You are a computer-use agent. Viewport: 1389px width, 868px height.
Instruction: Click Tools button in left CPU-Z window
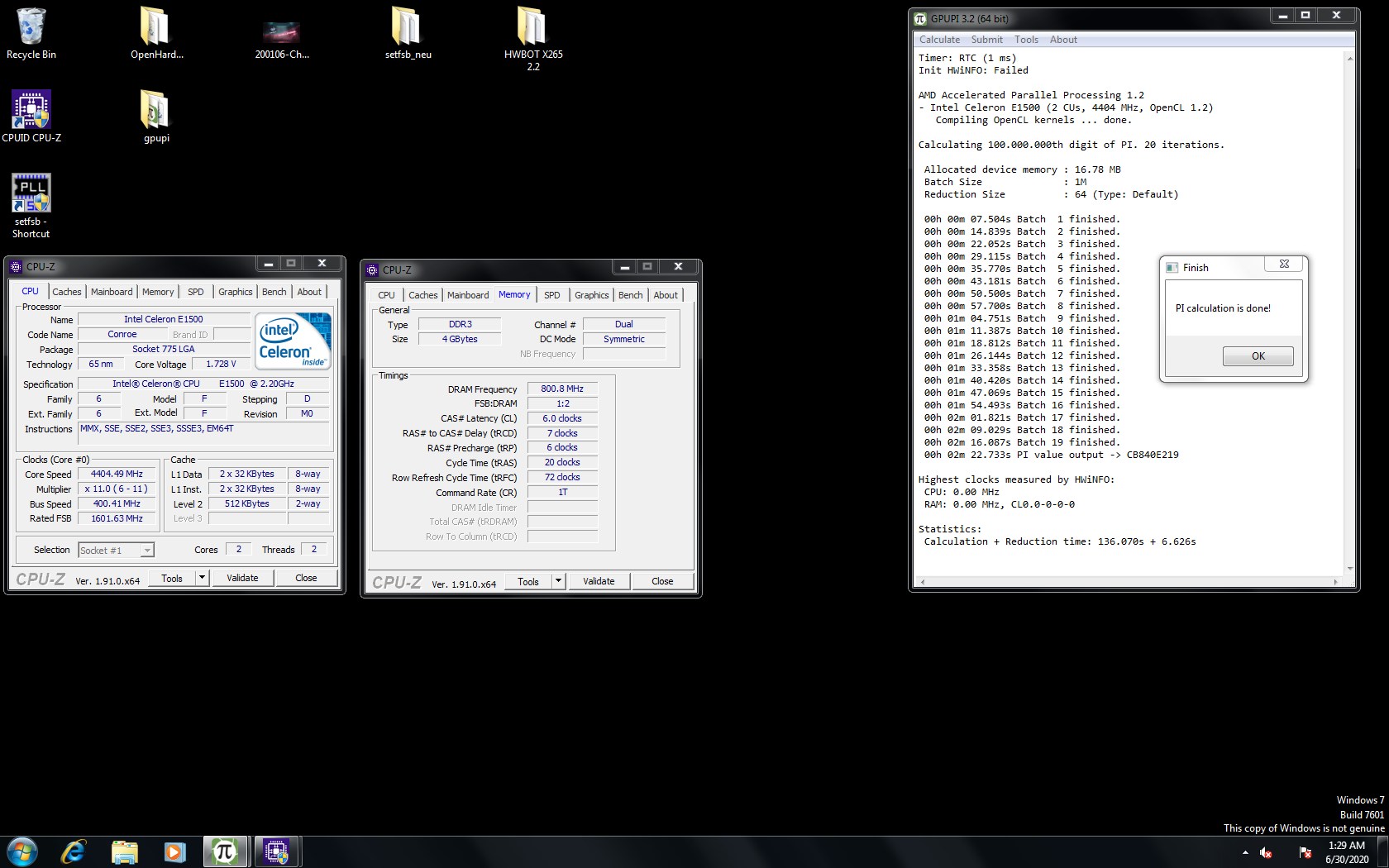(x=172, y=578)
